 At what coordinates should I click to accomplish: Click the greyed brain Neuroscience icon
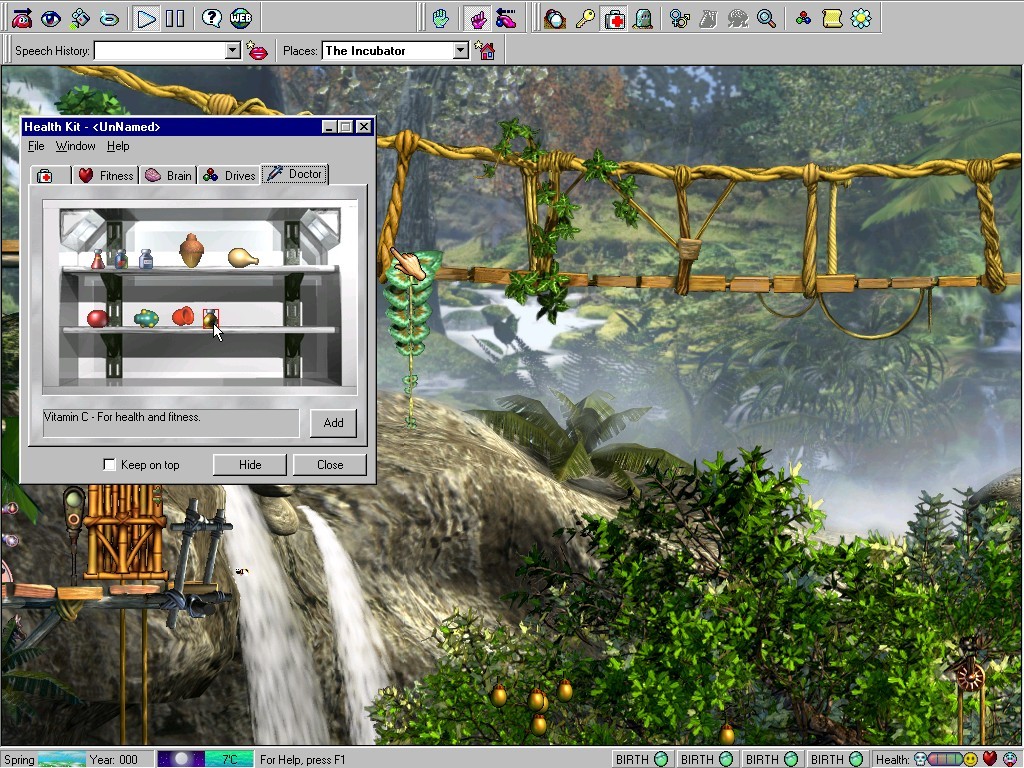coord(737,18)
